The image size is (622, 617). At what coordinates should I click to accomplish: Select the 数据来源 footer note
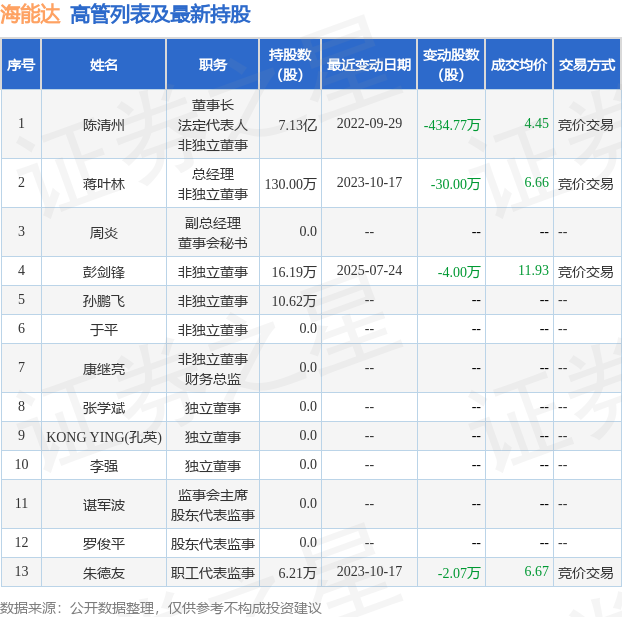(x=160, y=608)
